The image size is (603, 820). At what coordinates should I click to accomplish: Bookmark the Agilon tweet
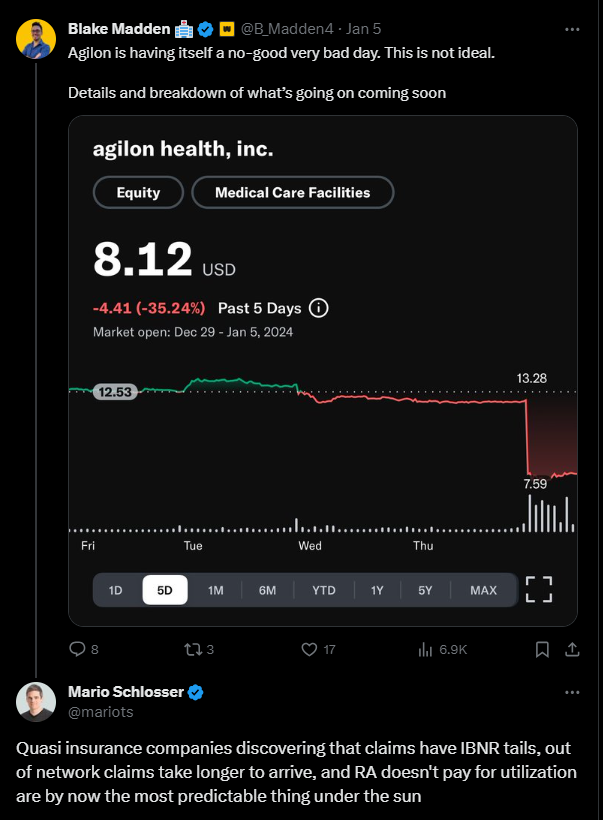[541, 649]
